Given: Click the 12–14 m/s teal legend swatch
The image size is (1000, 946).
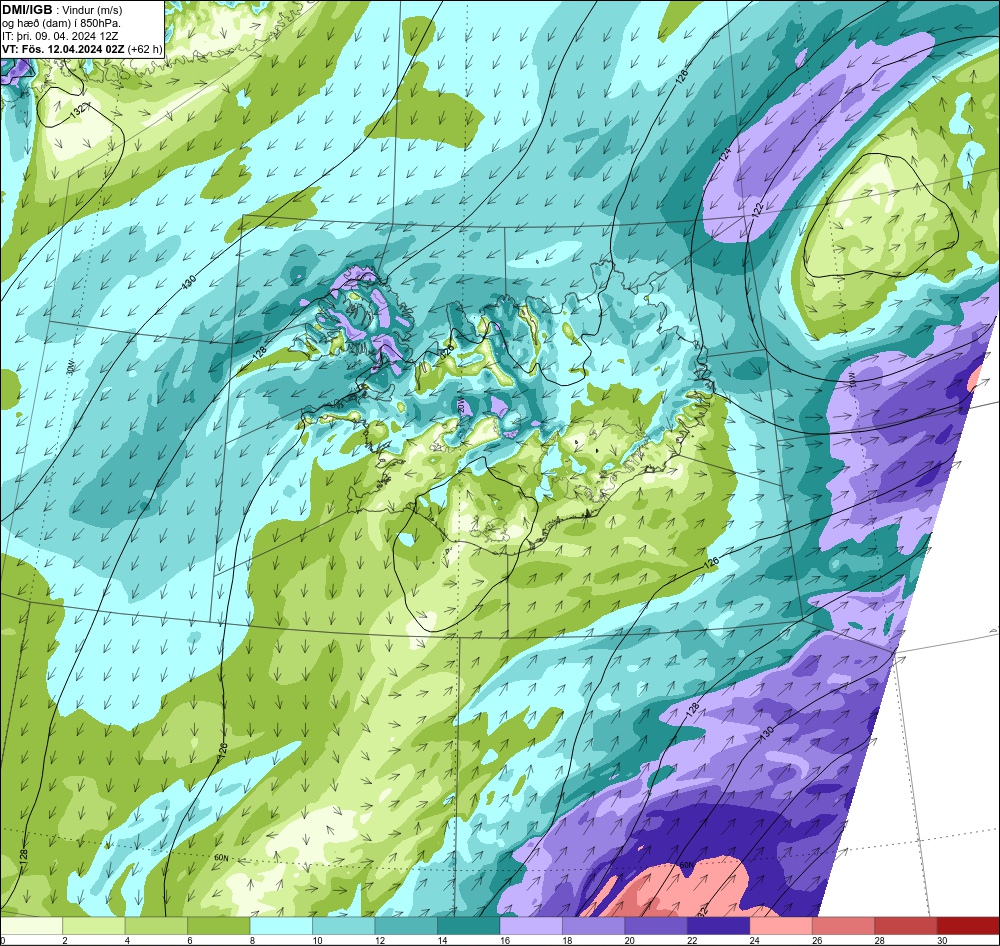Looking at the screenshot, I should coord(406,926).
